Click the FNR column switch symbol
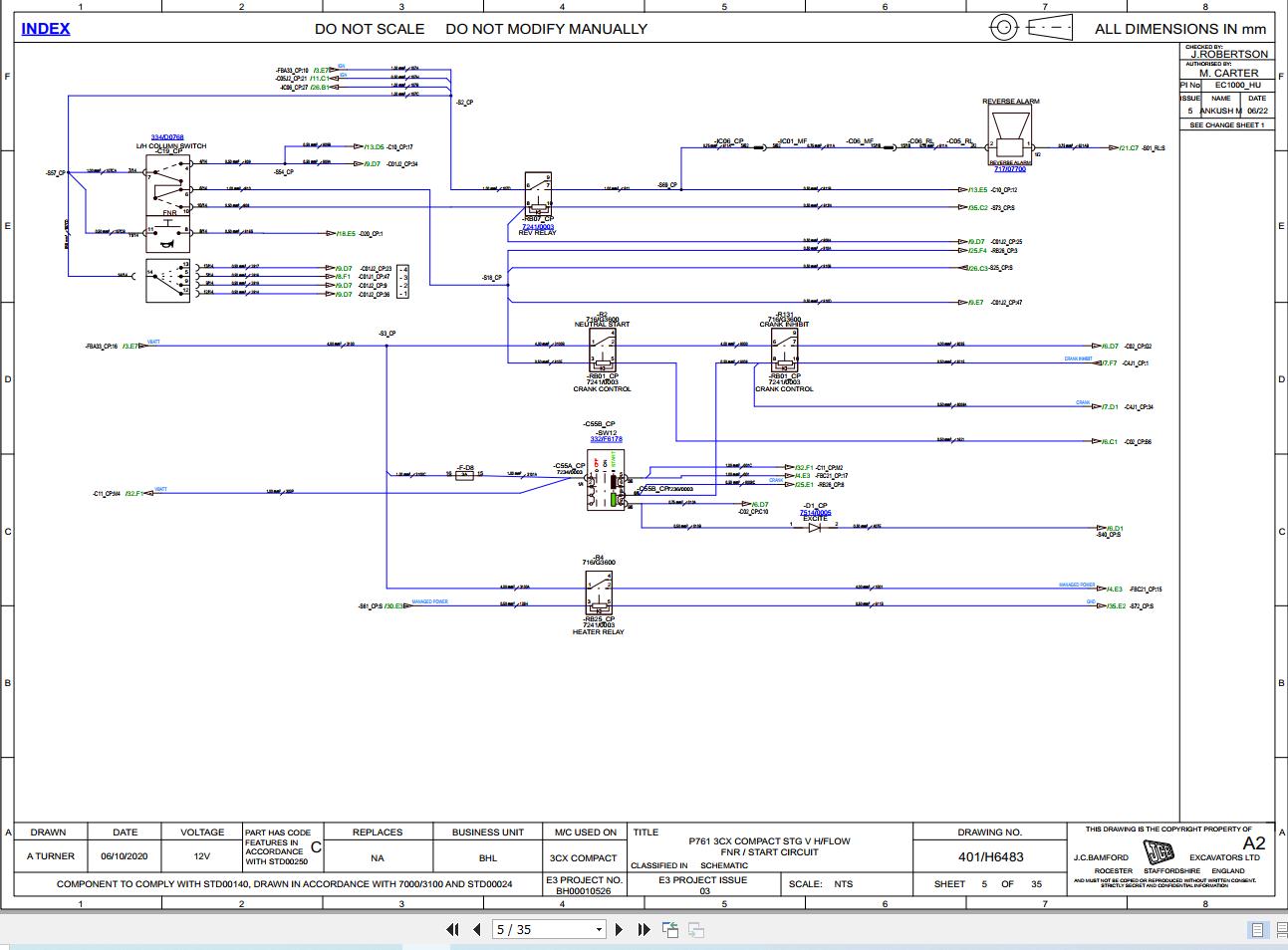The image size is (1288, 950). click(167, 185)
